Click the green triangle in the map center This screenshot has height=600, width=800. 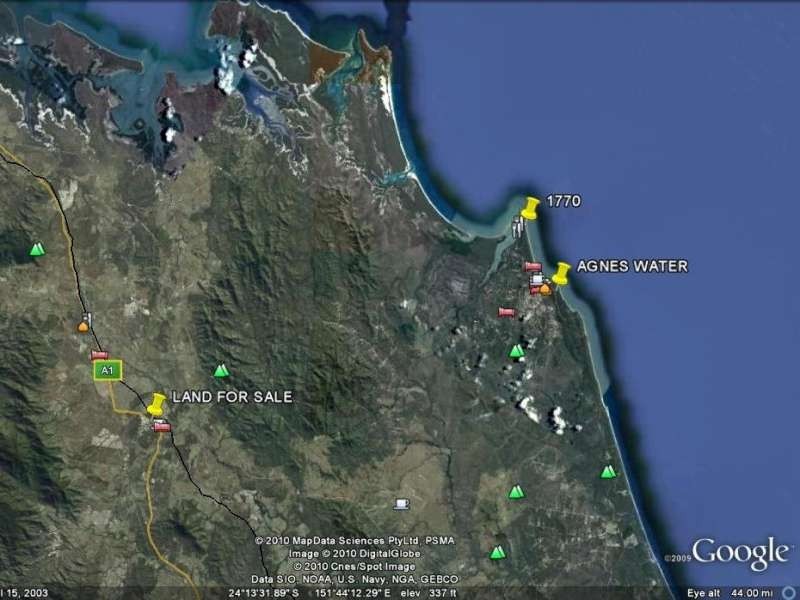click(222, 369)
